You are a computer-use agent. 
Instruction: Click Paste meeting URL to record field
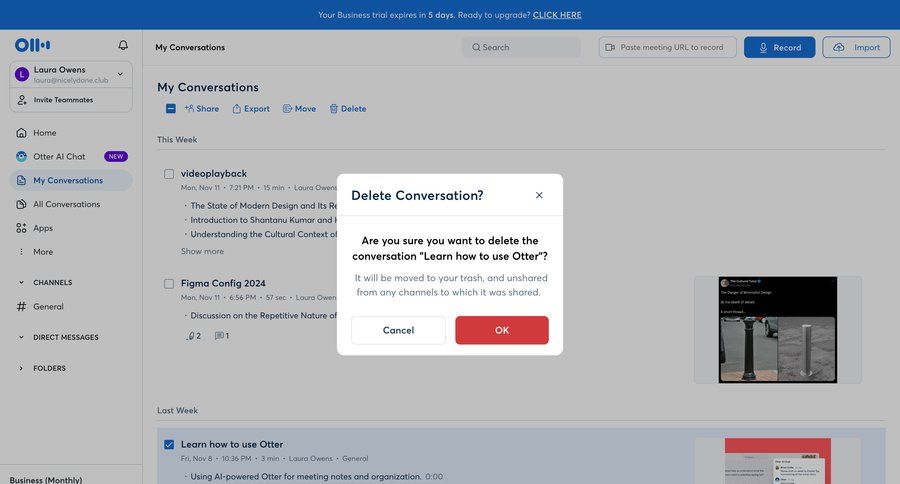668,48
